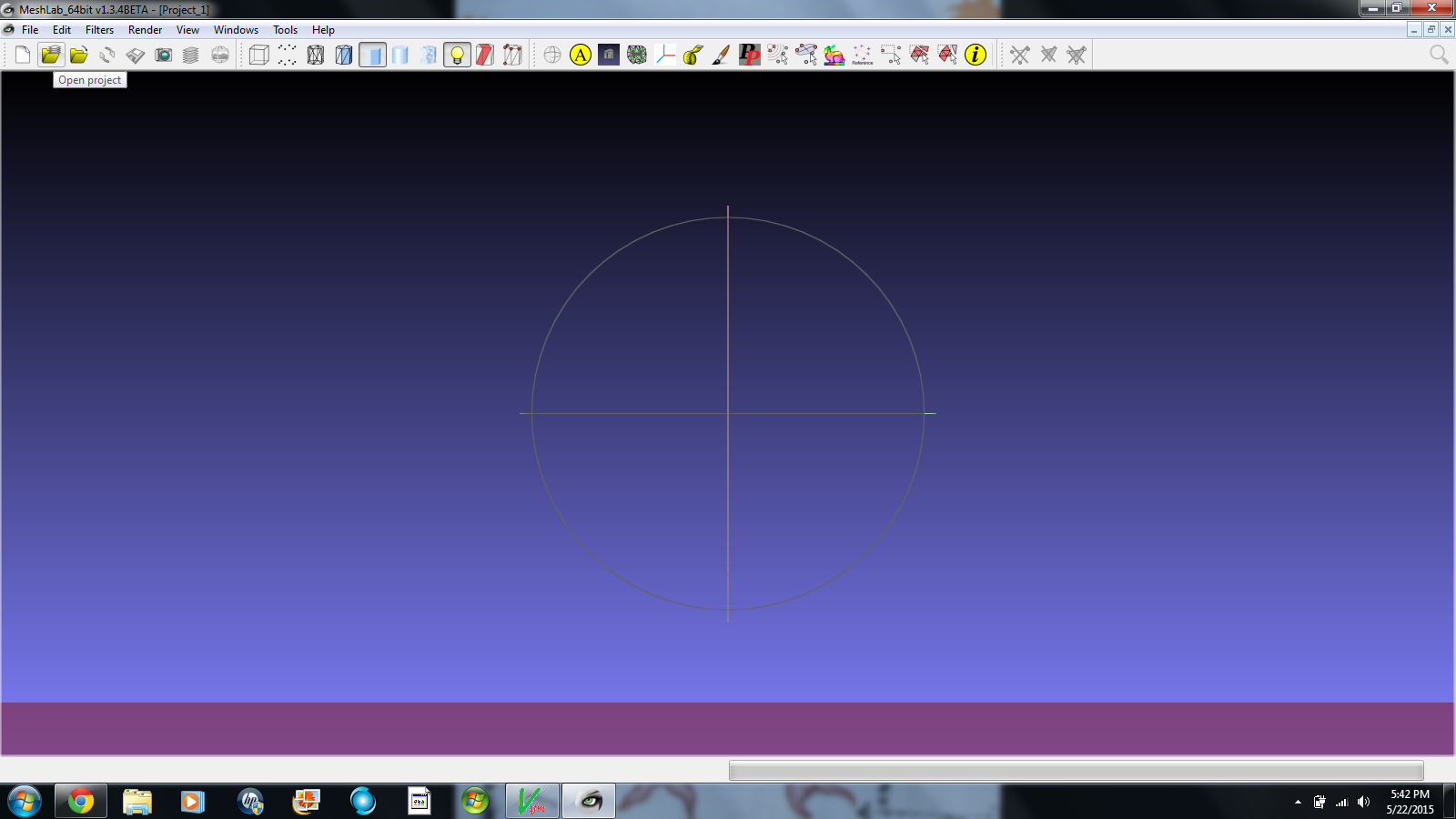Open the Windows Start menu

tap(25, 802)
